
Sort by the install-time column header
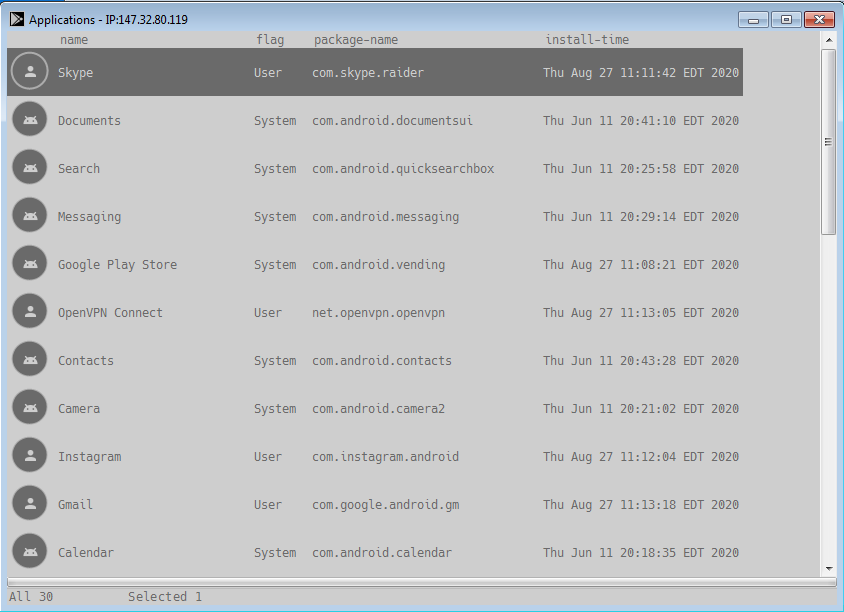pyautogui.click(x=587, y=40)
